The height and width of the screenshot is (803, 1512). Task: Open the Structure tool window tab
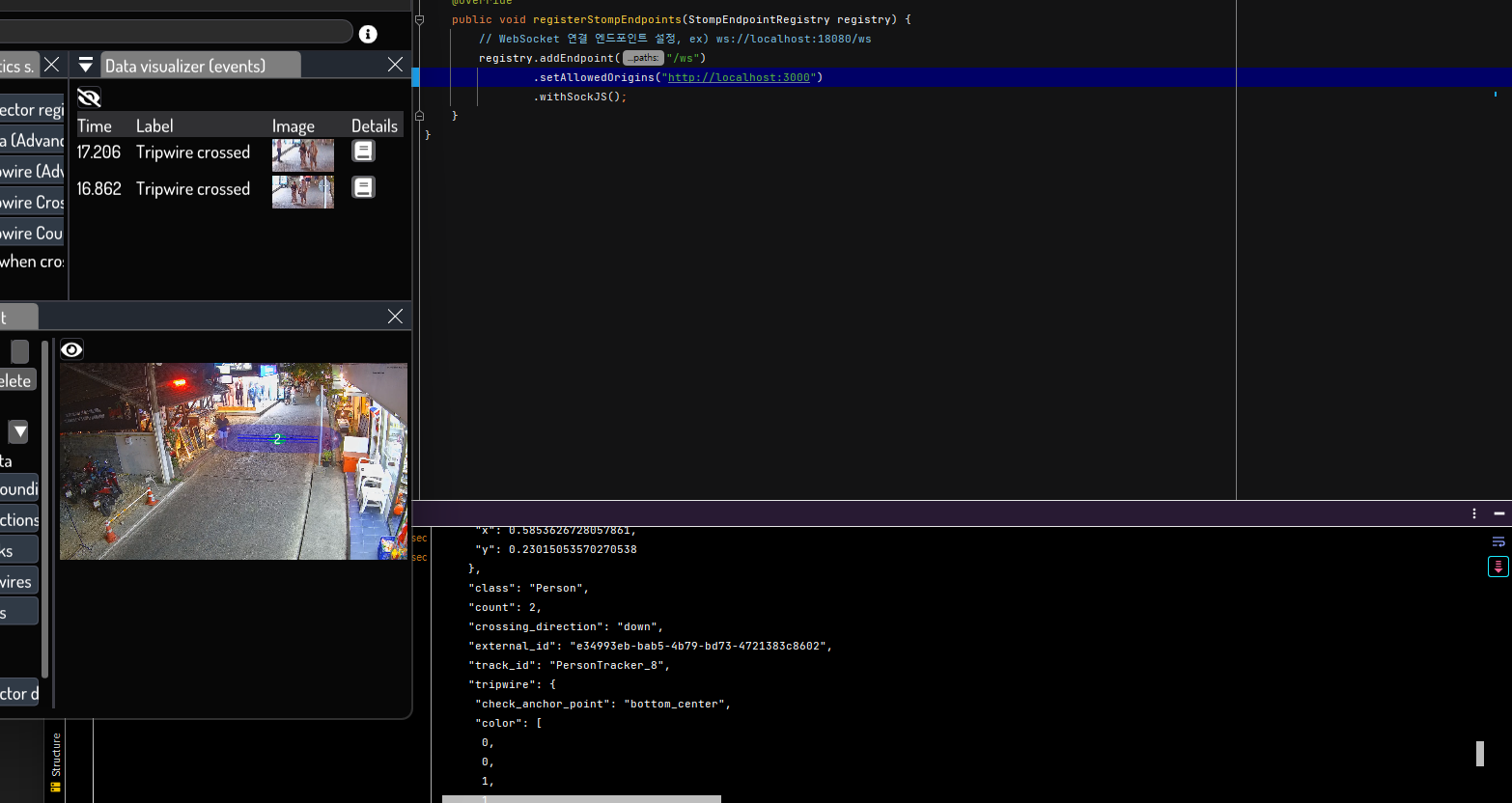tap(55, 762)
